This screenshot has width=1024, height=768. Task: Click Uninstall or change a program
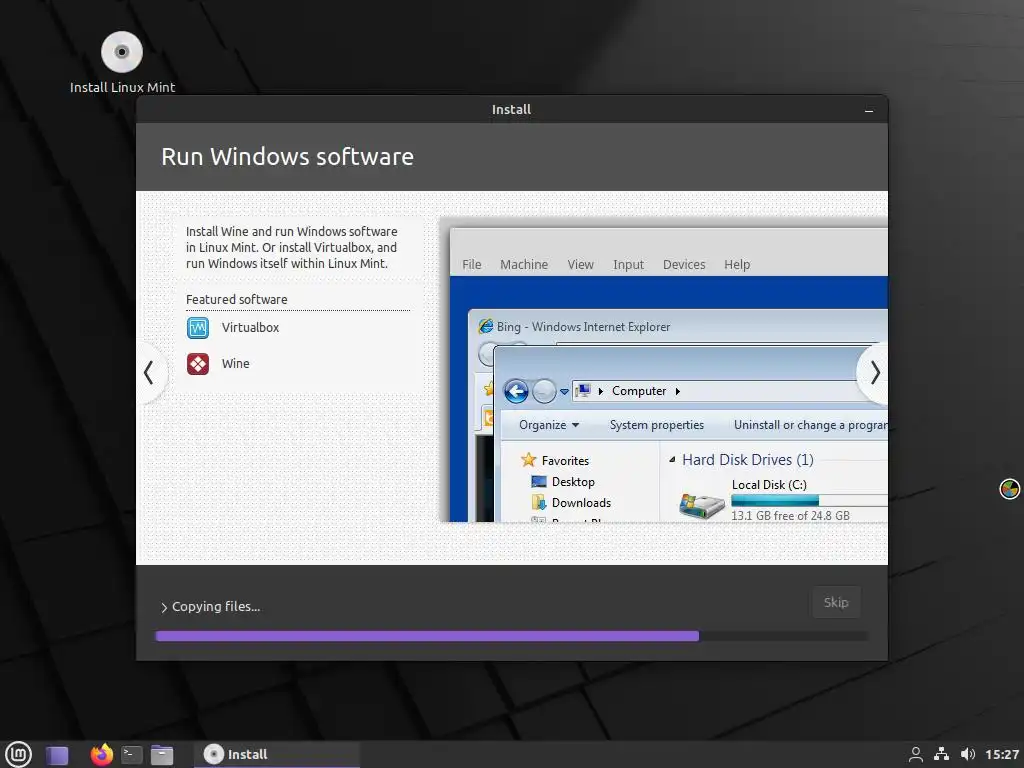coord(810,425)
